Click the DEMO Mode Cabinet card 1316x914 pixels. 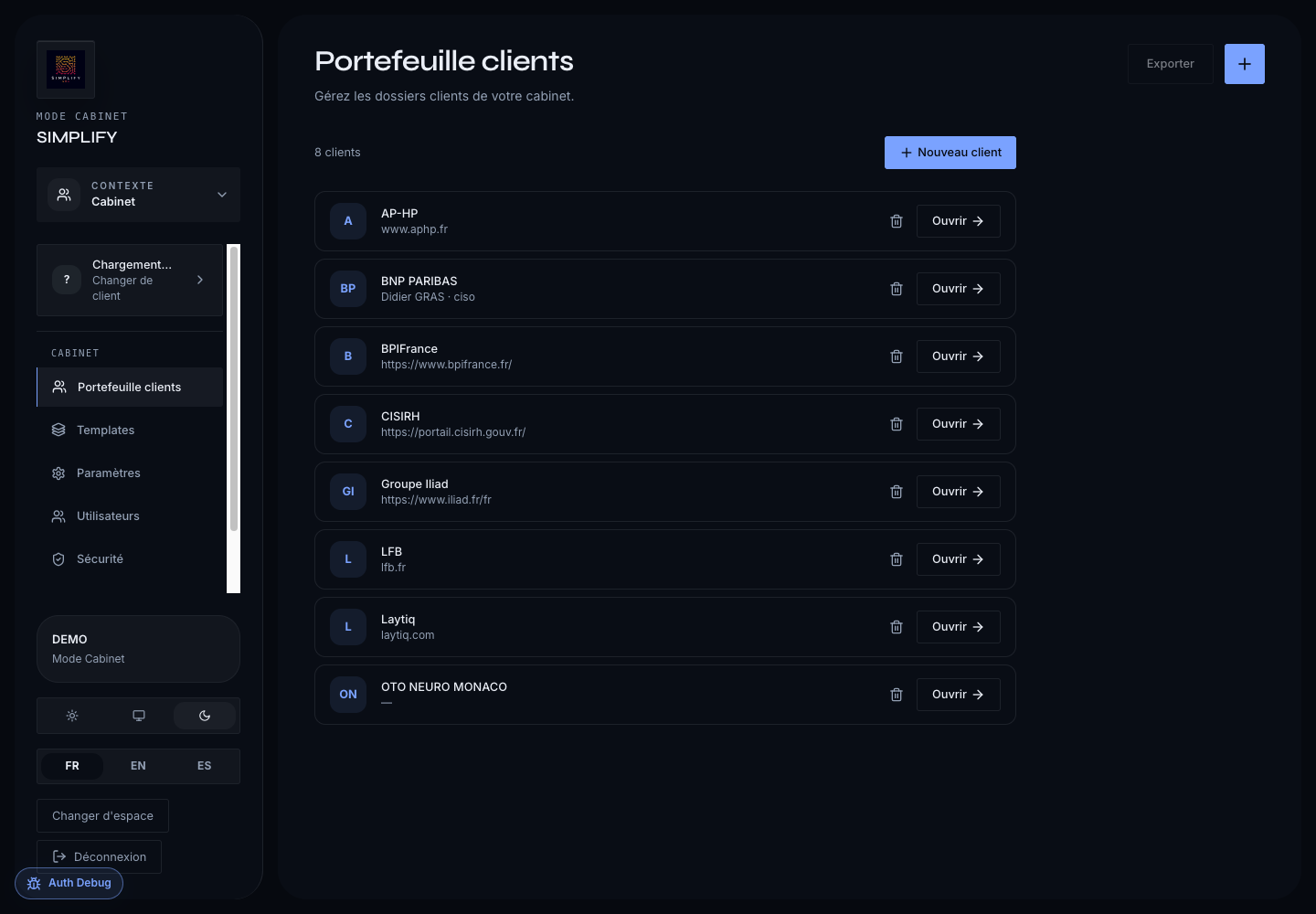[x=138, y=649]
